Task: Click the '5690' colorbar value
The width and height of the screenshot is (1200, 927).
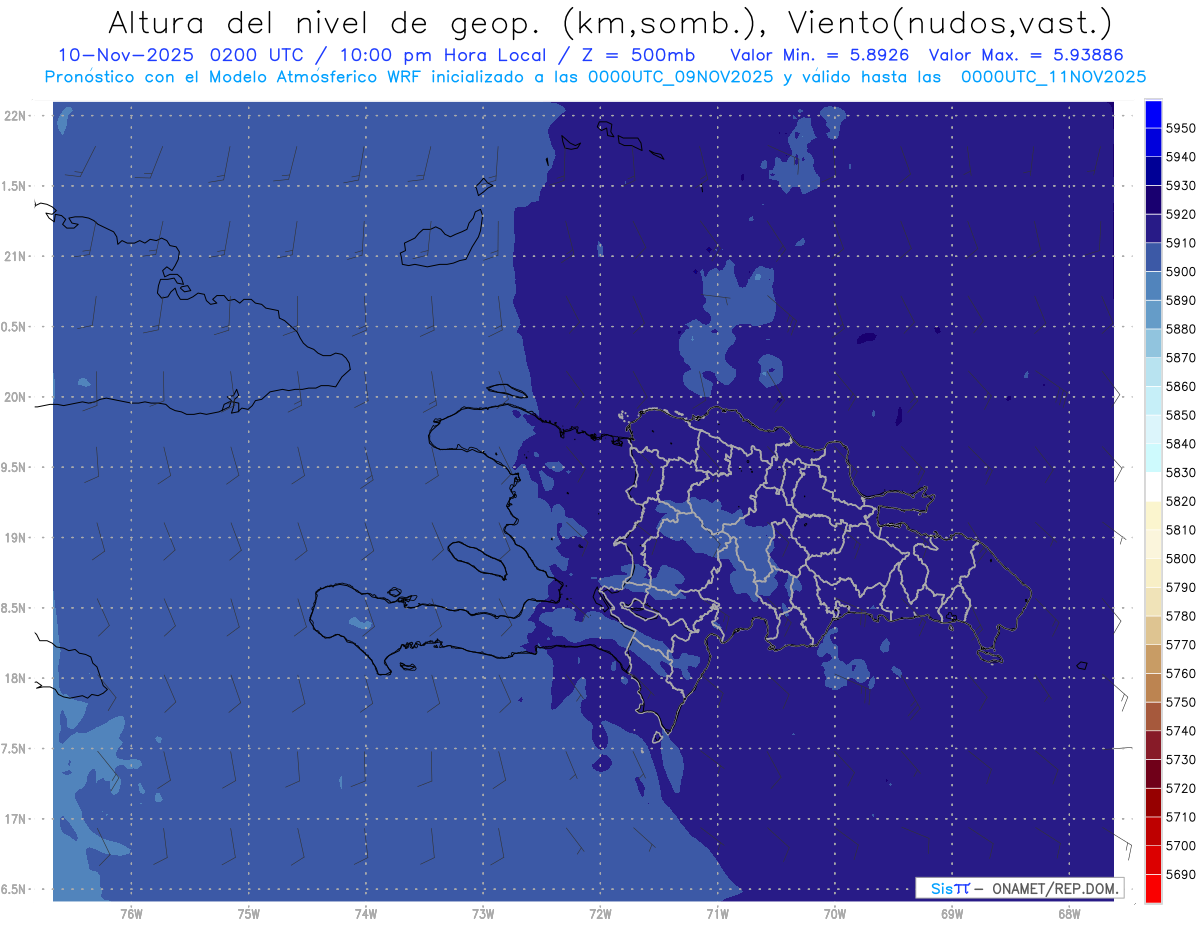Action: tap(1180, 874)
